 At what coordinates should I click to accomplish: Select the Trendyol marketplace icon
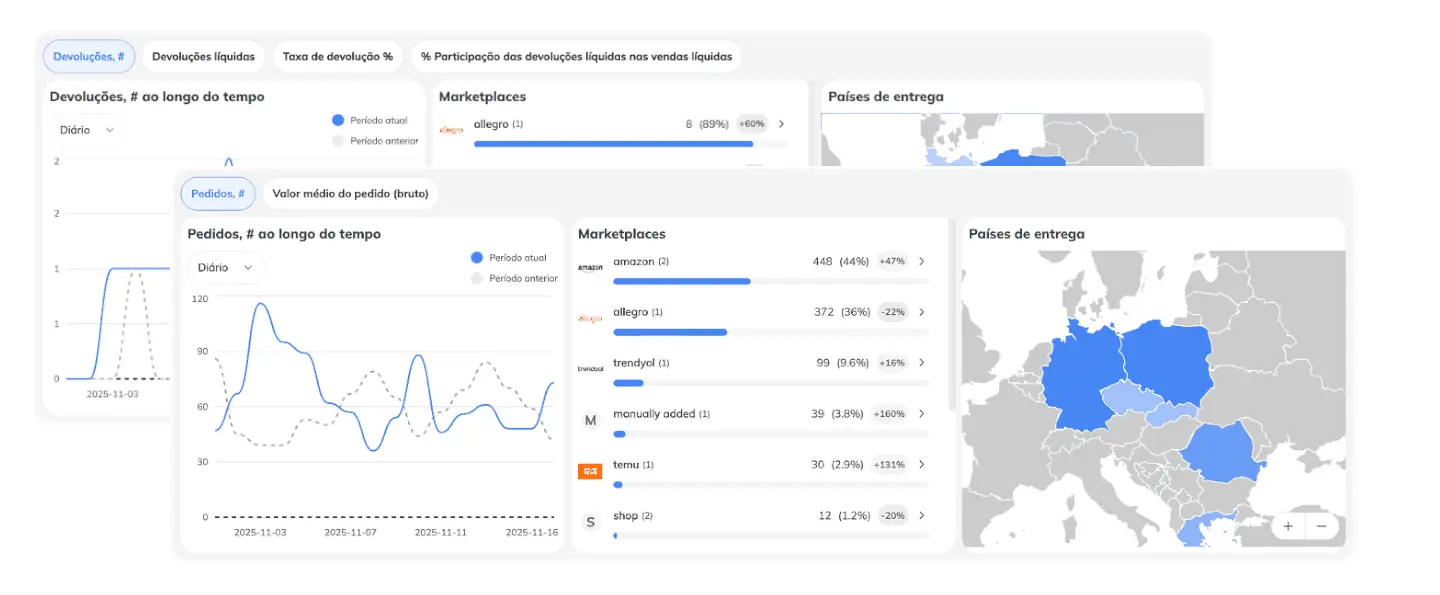click(x=590, y=367)
